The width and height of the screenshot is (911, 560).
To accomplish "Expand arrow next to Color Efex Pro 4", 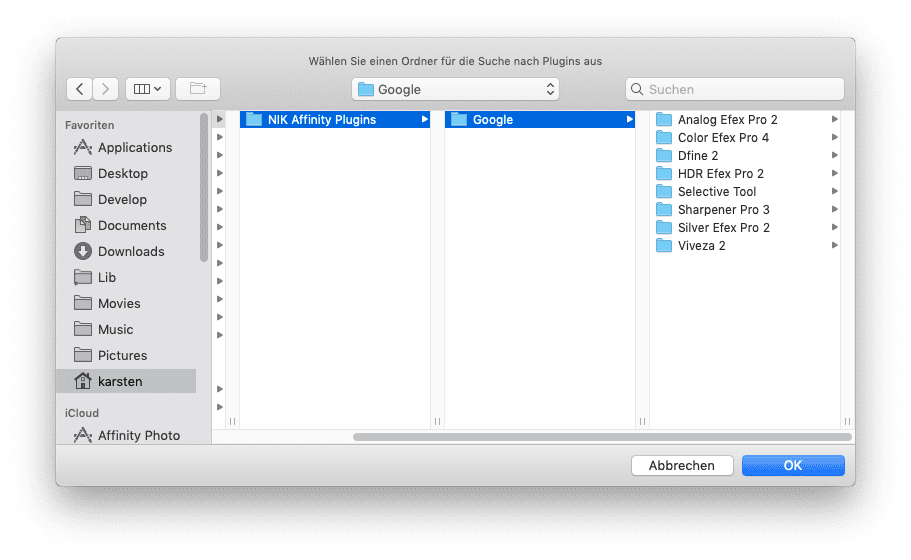I will 834,137.
